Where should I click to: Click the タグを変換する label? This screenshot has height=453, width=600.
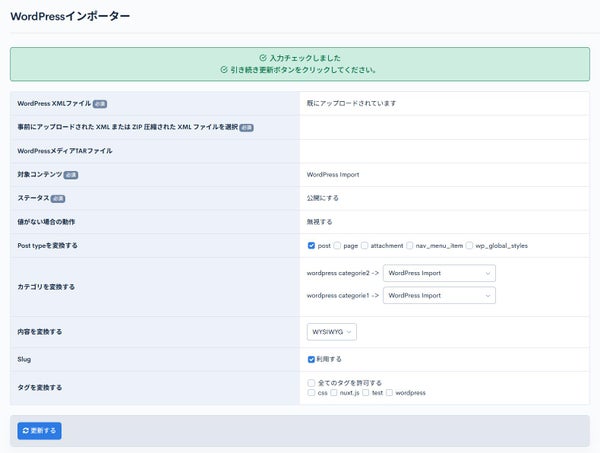coord(39,388)
